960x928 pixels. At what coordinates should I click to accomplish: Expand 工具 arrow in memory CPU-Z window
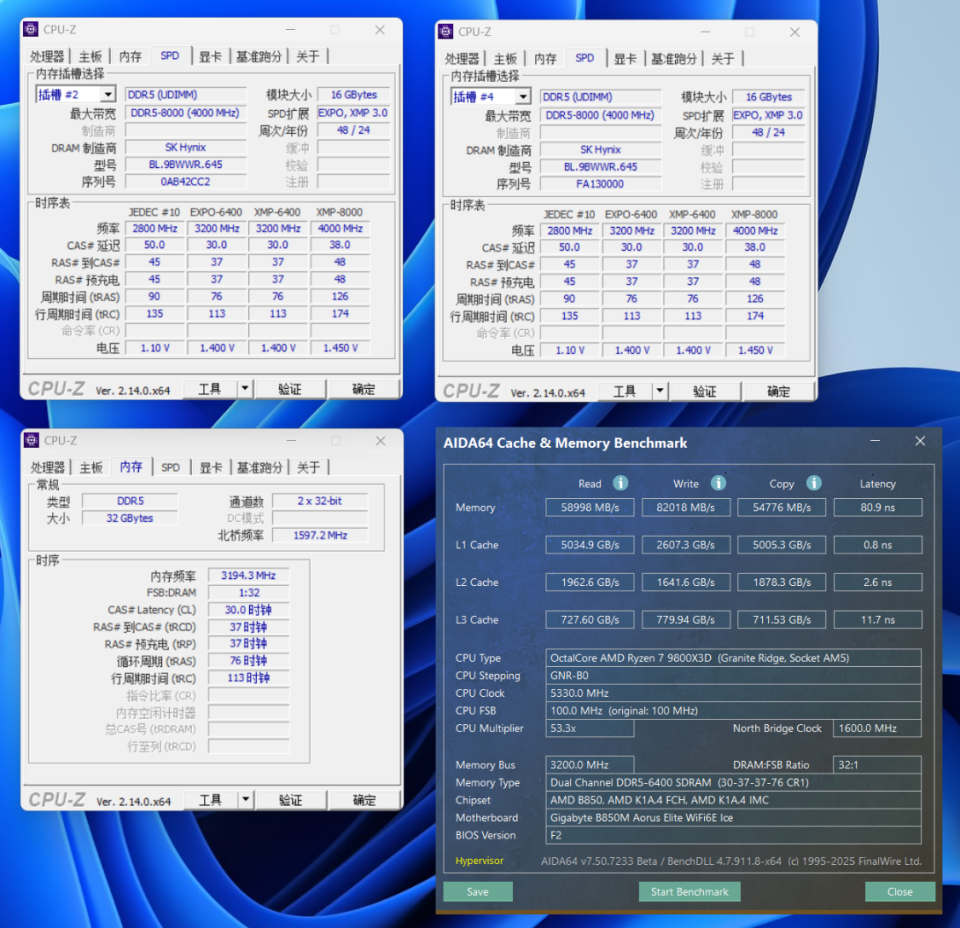pyautogui.click(x=245, y=799)
